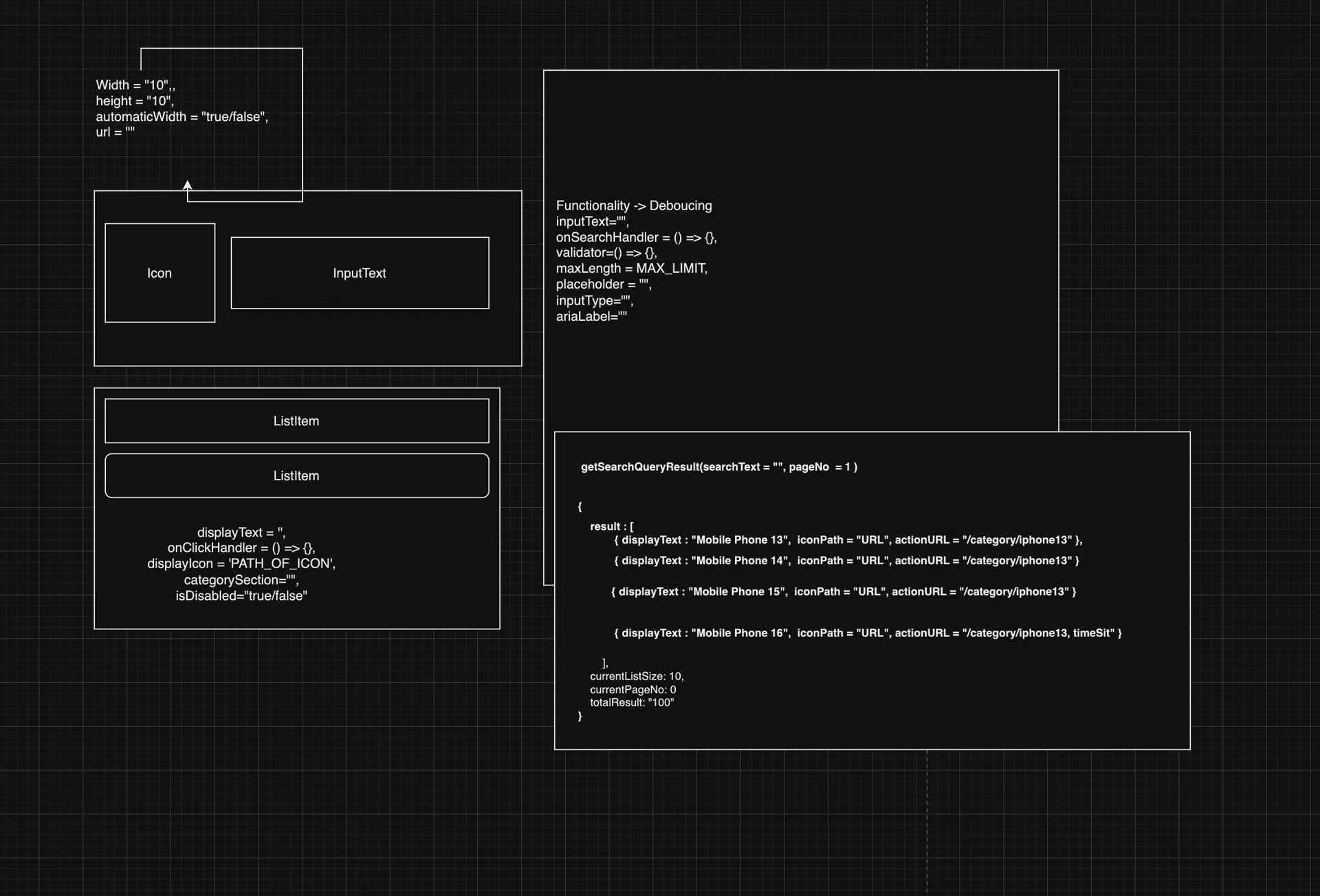This screenshot has height=896, width=1320.
Task: Click 'maxLength = MAX_LIMIT,' text
Action: click(631, 268)
